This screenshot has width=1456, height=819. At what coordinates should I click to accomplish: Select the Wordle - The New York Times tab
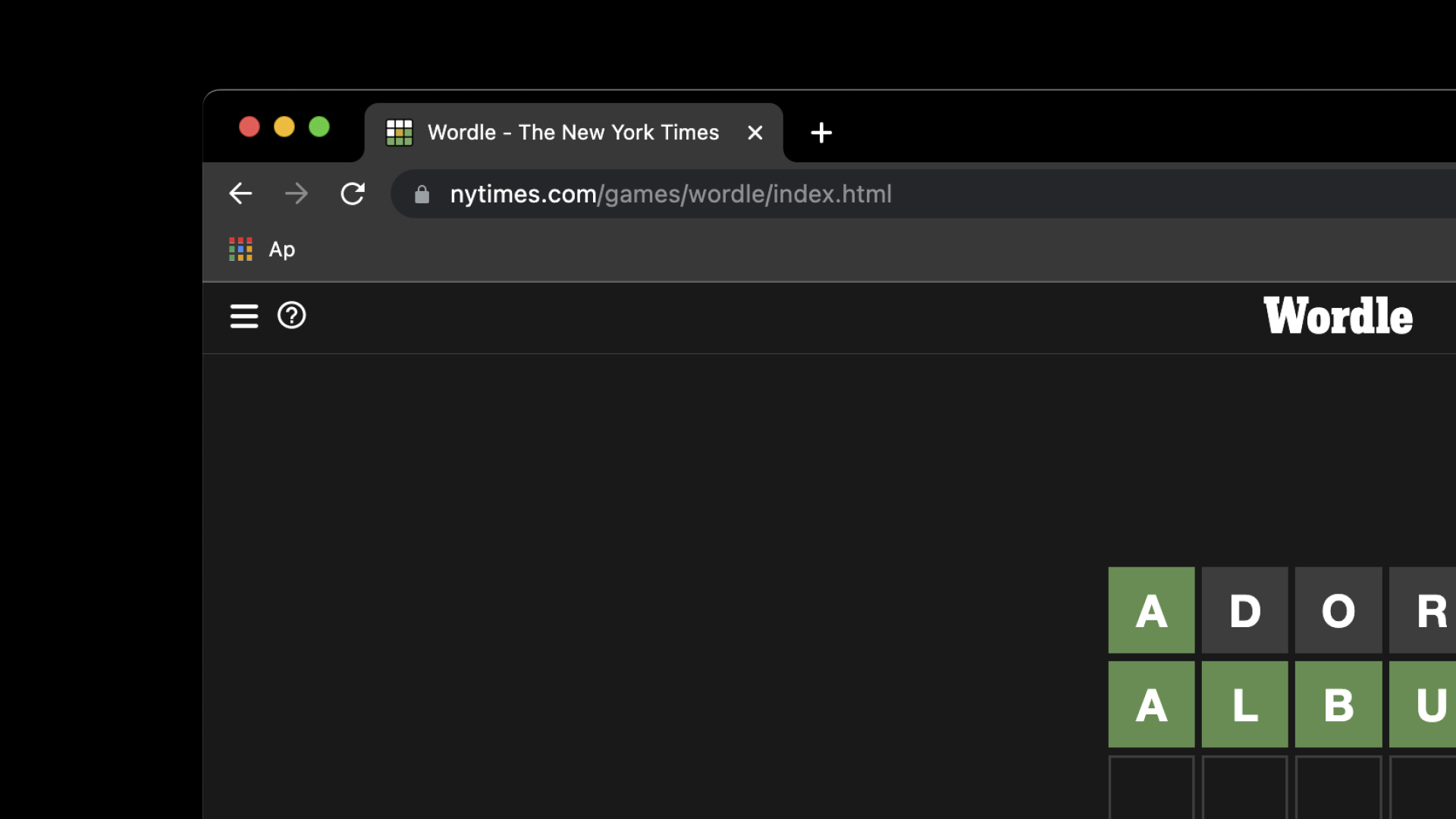click(x=573, y=133)
